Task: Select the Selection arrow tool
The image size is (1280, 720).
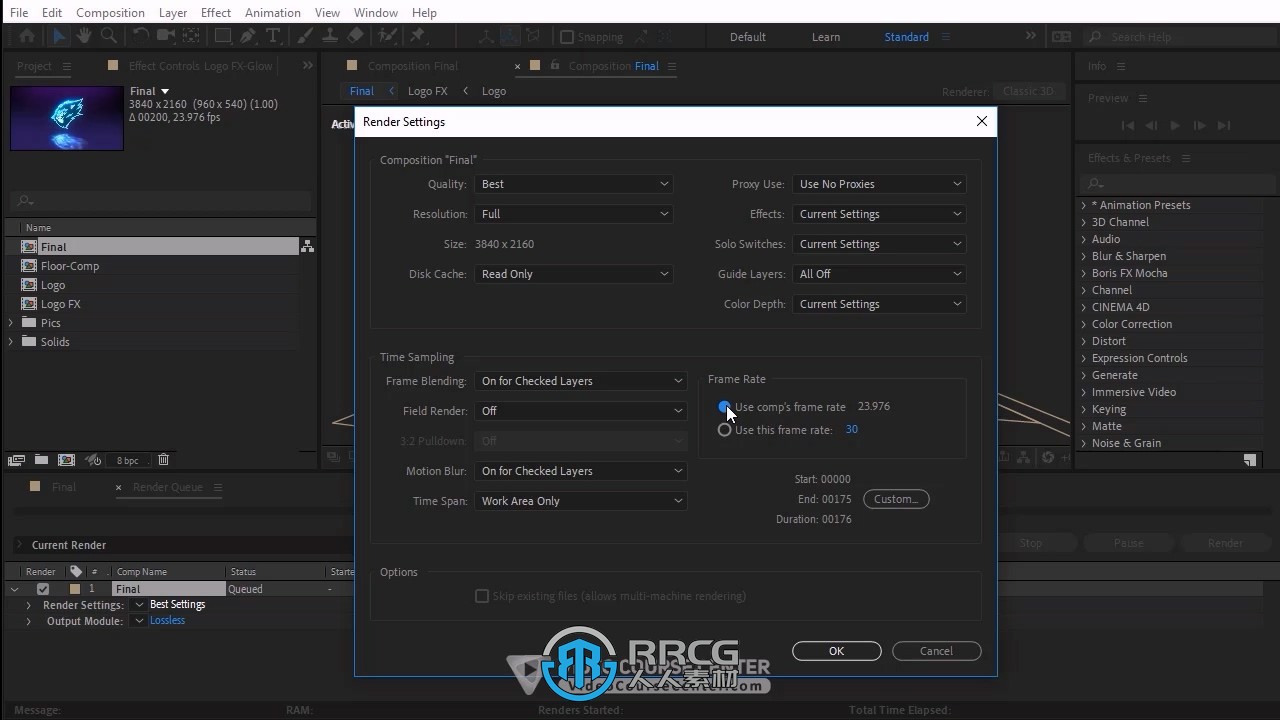Action: pos(59,36)
